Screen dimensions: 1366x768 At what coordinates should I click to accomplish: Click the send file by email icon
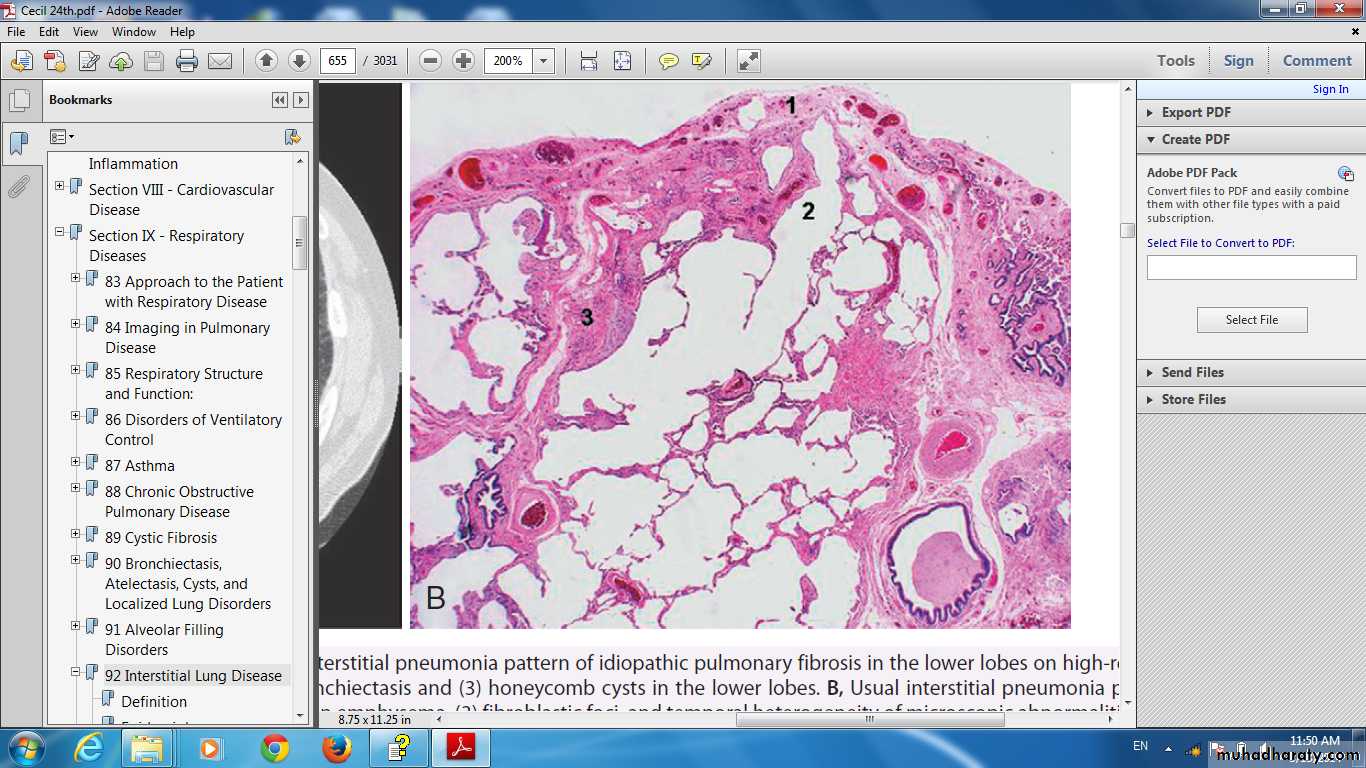pos(220,61)
